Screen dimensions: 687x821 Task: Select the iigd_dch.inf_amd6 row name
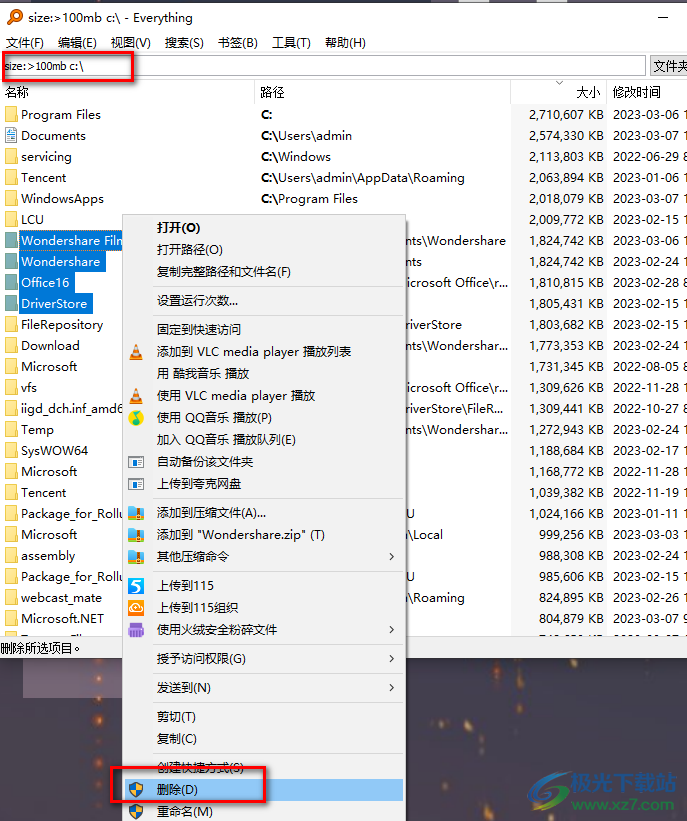pyautogui.click(x=71, y=408)
